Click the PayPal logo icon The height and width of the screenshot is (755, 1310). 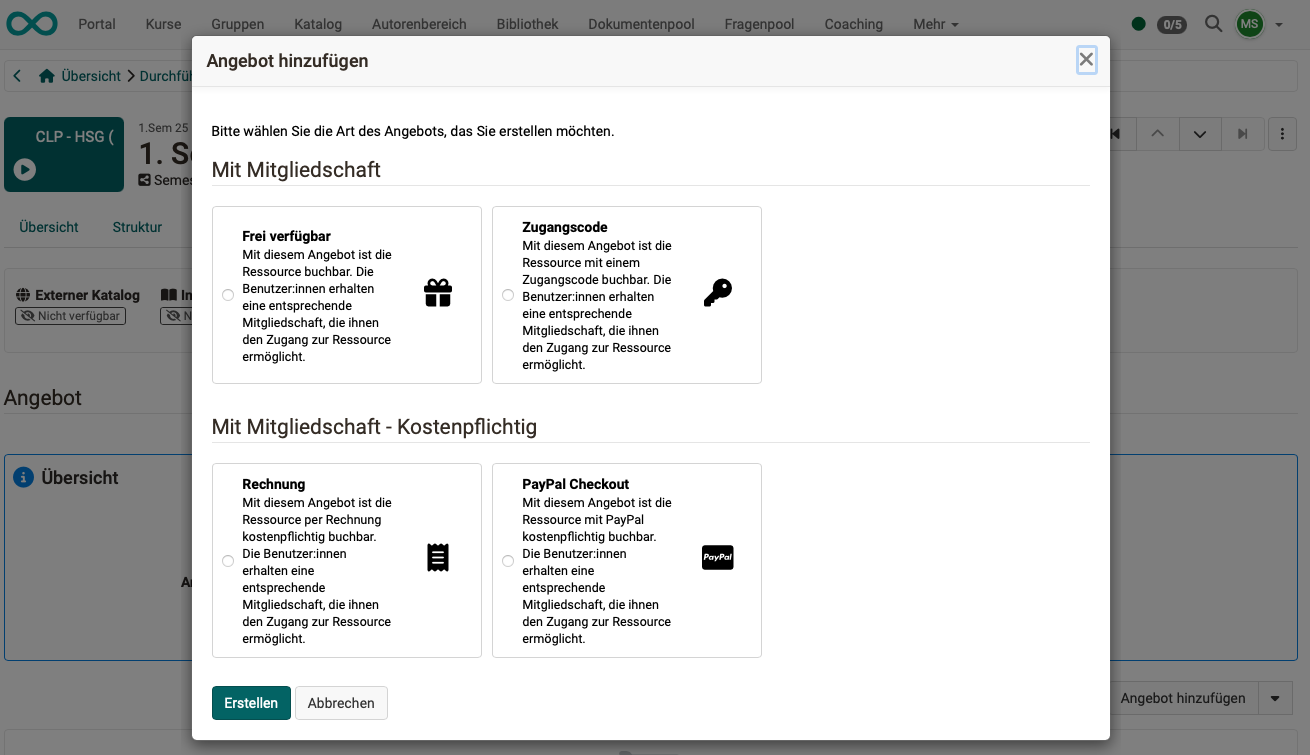[x=718, y=557]
